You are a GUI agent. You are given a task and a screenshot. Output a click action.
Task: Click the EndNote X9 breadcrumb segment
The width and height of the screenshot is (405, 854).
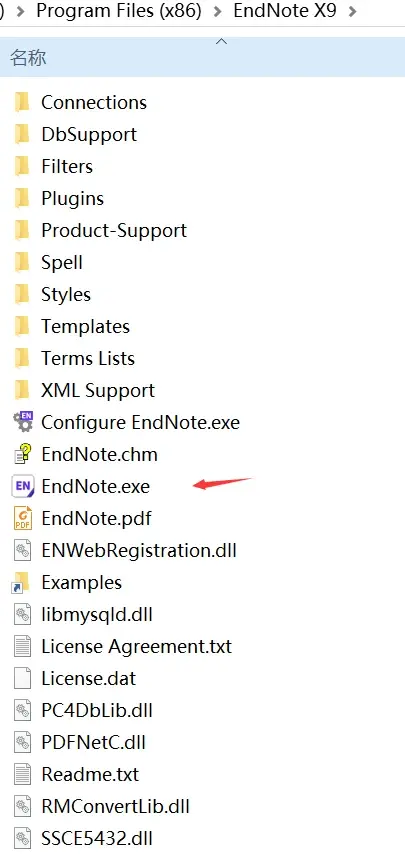285,10
